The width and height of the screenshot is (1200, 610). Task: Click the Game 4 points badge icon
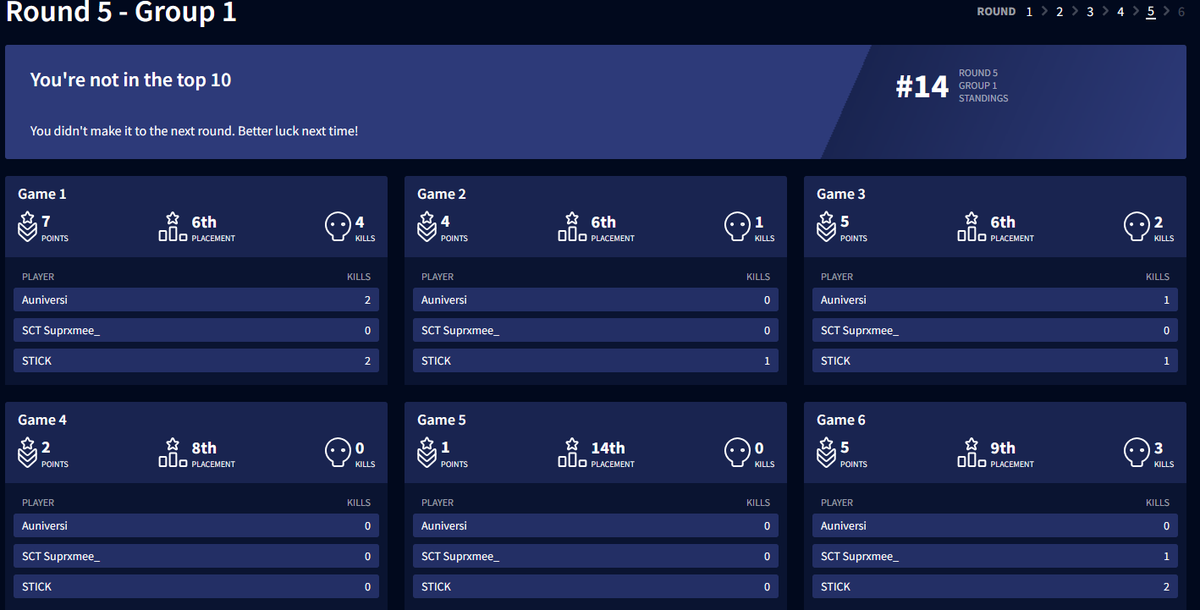pos(28,454)
